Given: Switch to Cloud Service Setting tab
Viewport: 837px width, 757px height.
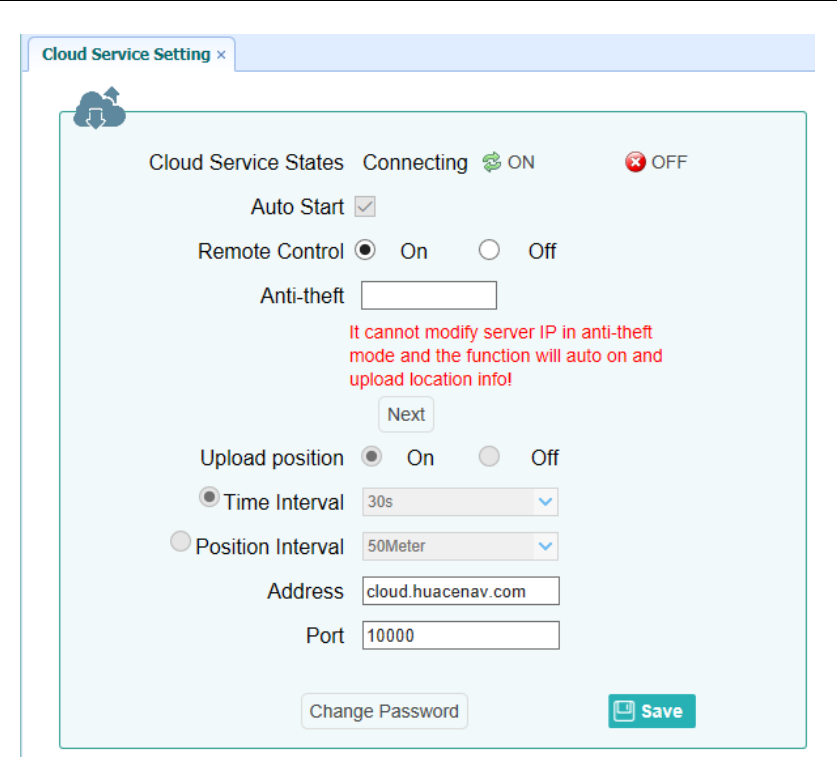Looking at the screenshot, I should pyautogui.click(x=126, y=55).
